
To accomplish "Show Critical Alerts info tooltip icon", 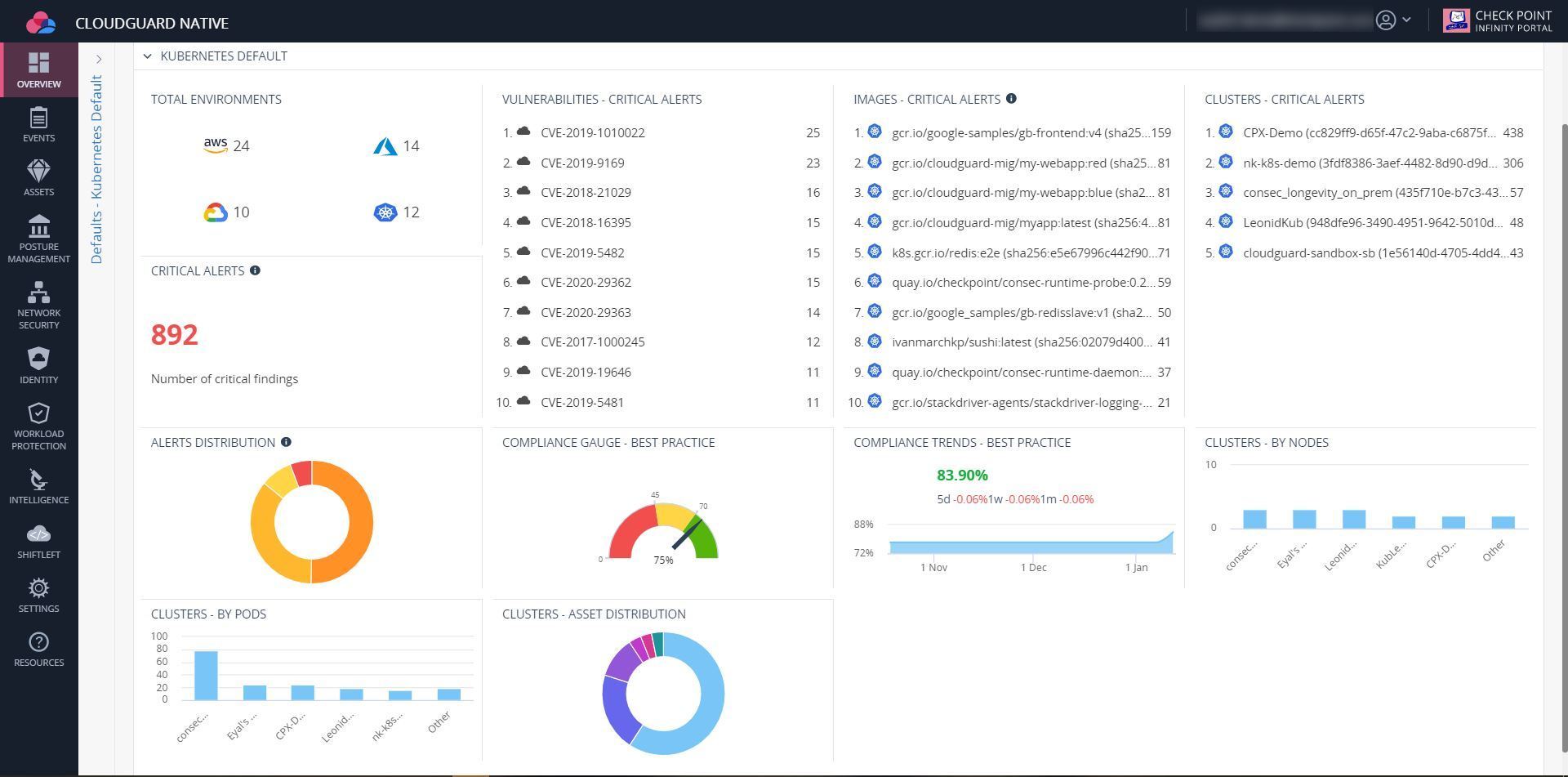I will click(x=255, y=270).
